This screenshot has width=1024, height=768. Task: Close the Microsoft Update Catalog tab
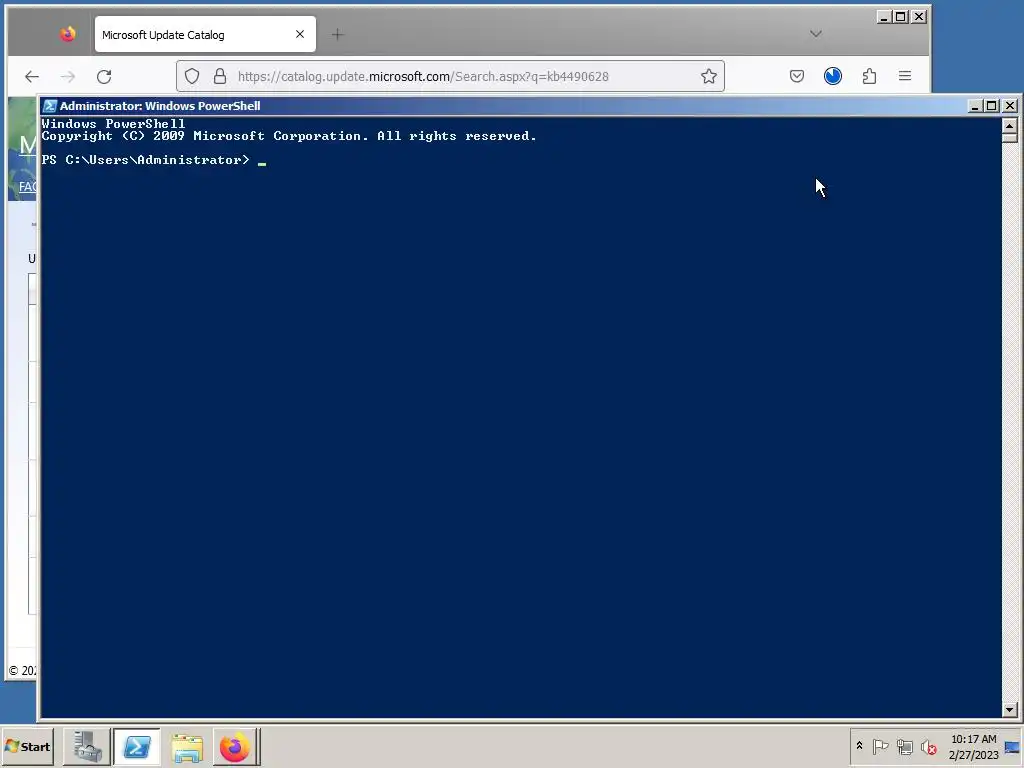[300, 34]
